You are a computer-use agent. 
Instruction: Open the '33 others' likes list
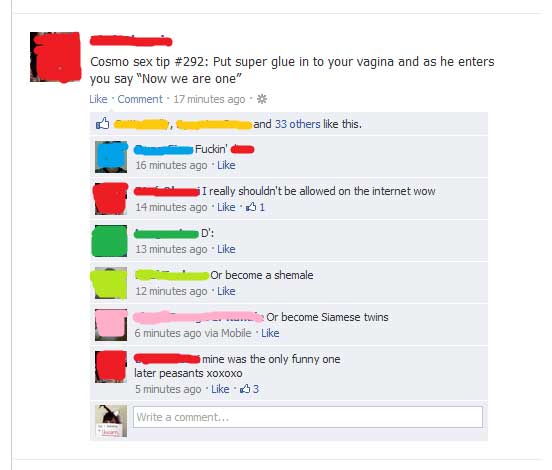(297, 124)
